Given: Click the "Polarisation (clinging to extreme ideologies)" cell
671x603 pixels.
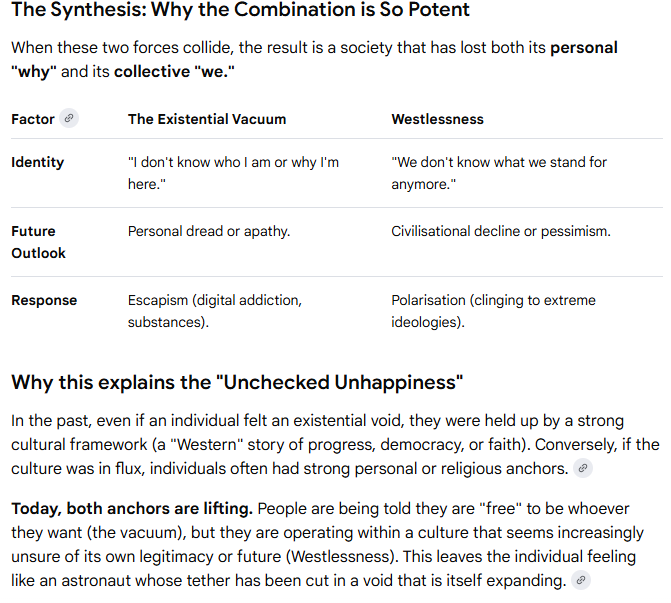Looking at the screenshot, I should [x=493, y=311].
